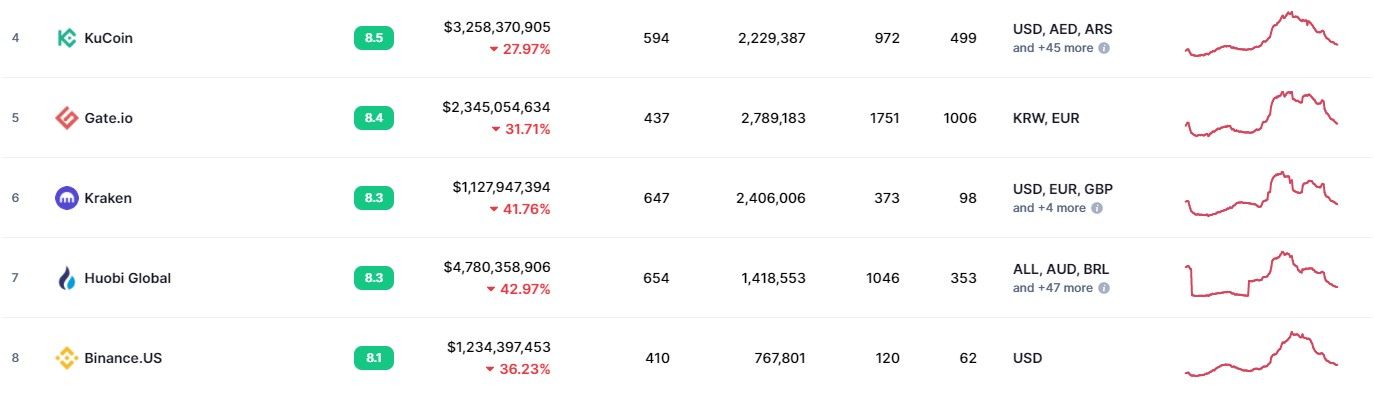Expand Kraken's 'and +4 more' fiat list

click(x=1049, y=208)
